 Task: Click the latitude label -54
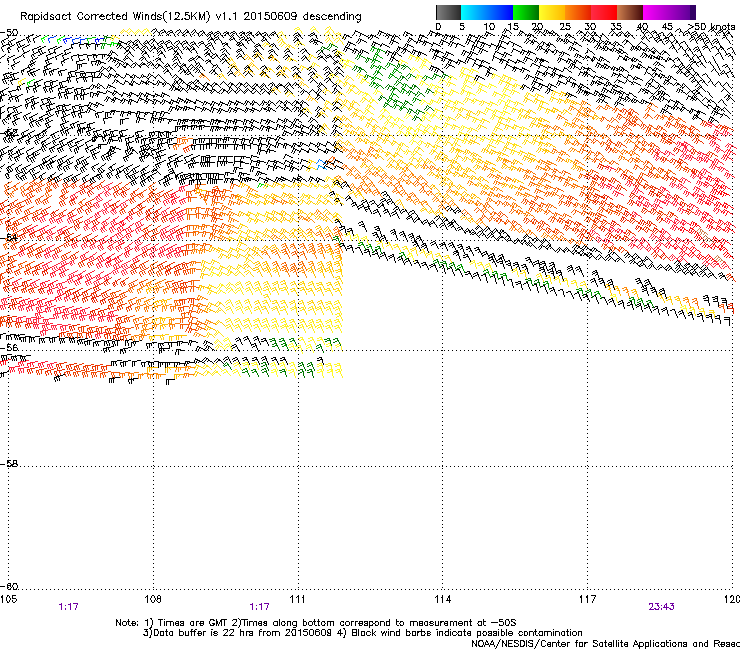(x=9, y=237)
